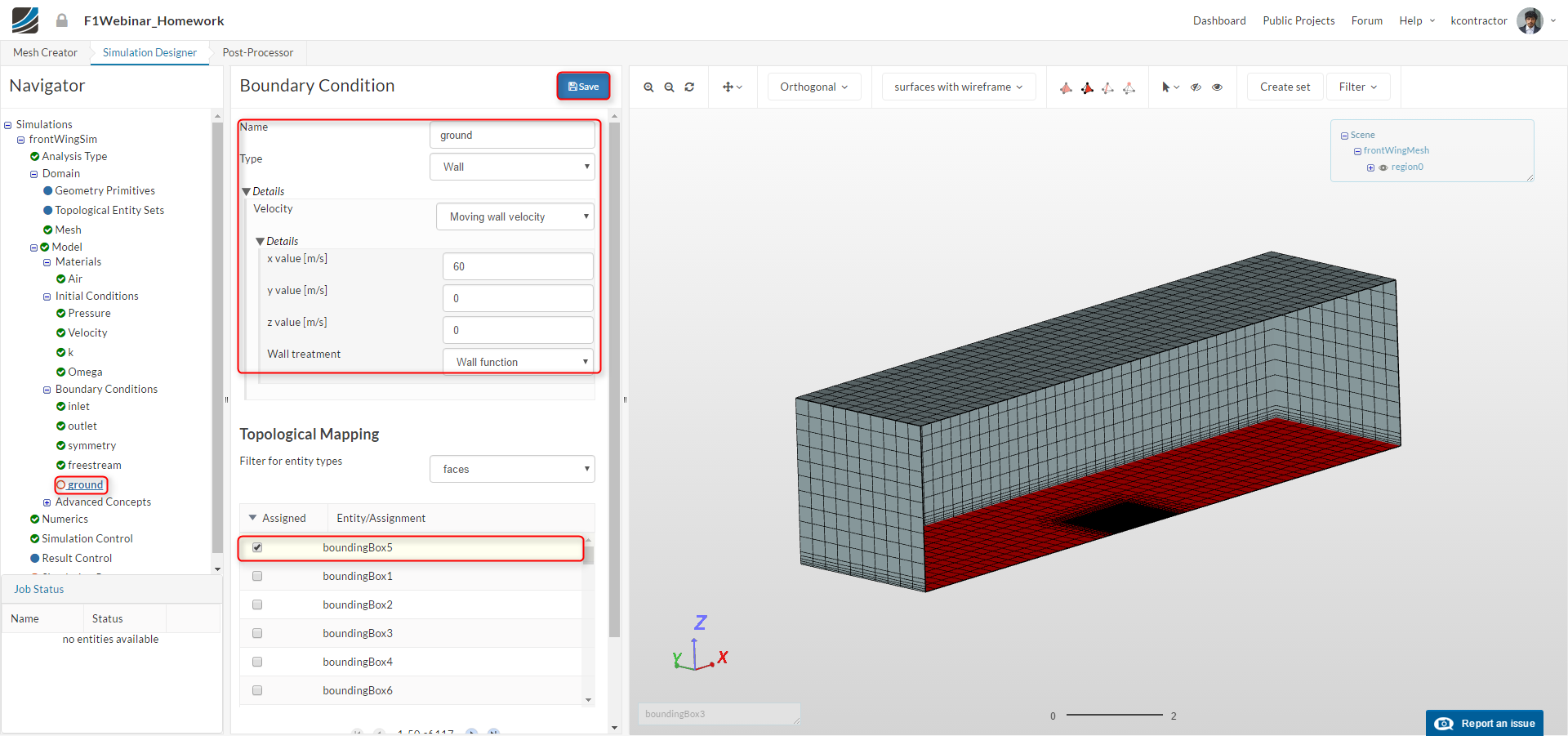Open the surfaces with wireframe dropdown

coord(958,87)
